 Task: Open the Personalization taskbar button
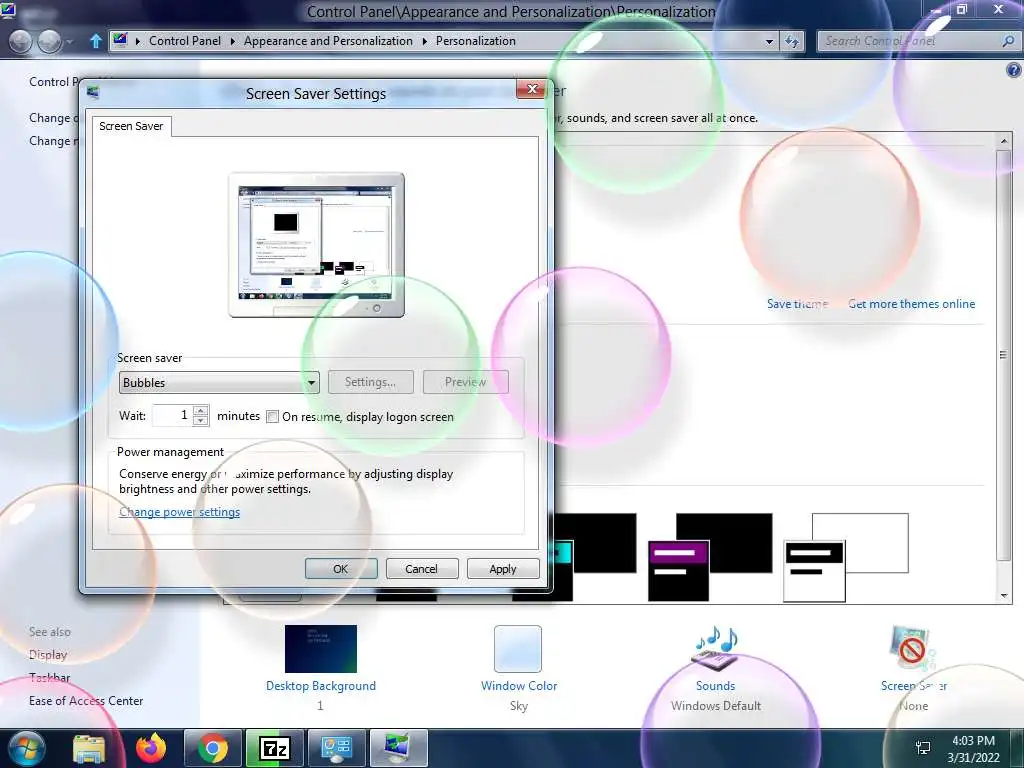[398, 748]
